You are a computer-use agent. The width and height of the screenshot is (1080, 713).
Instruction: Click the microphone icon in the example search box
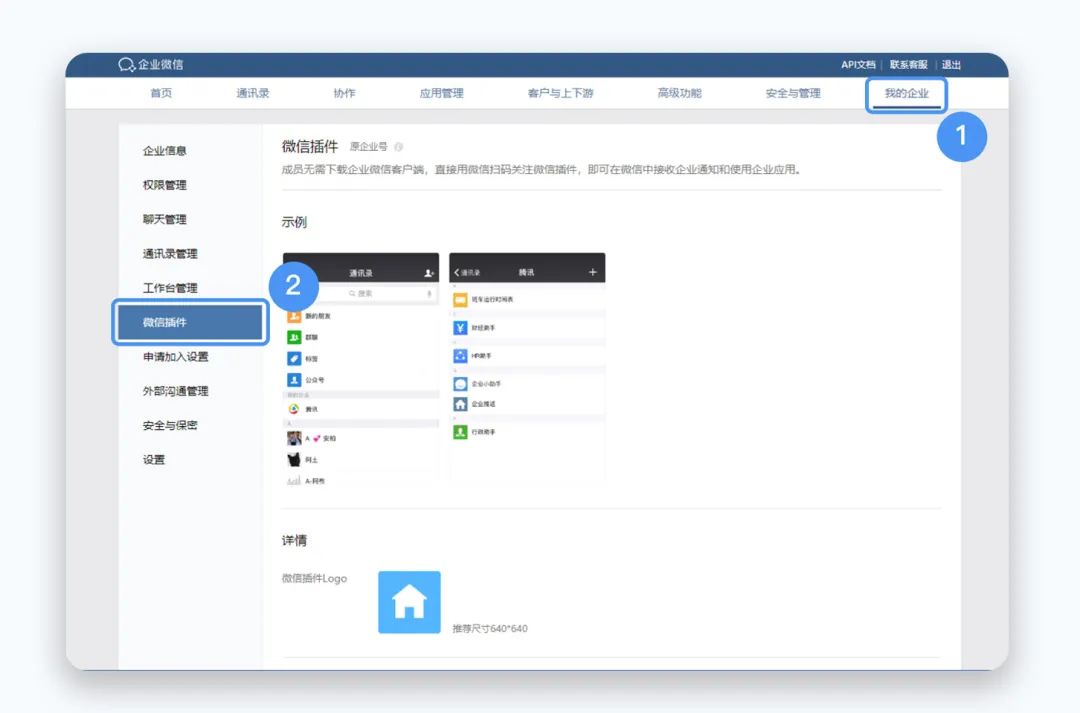click(429, 293)
